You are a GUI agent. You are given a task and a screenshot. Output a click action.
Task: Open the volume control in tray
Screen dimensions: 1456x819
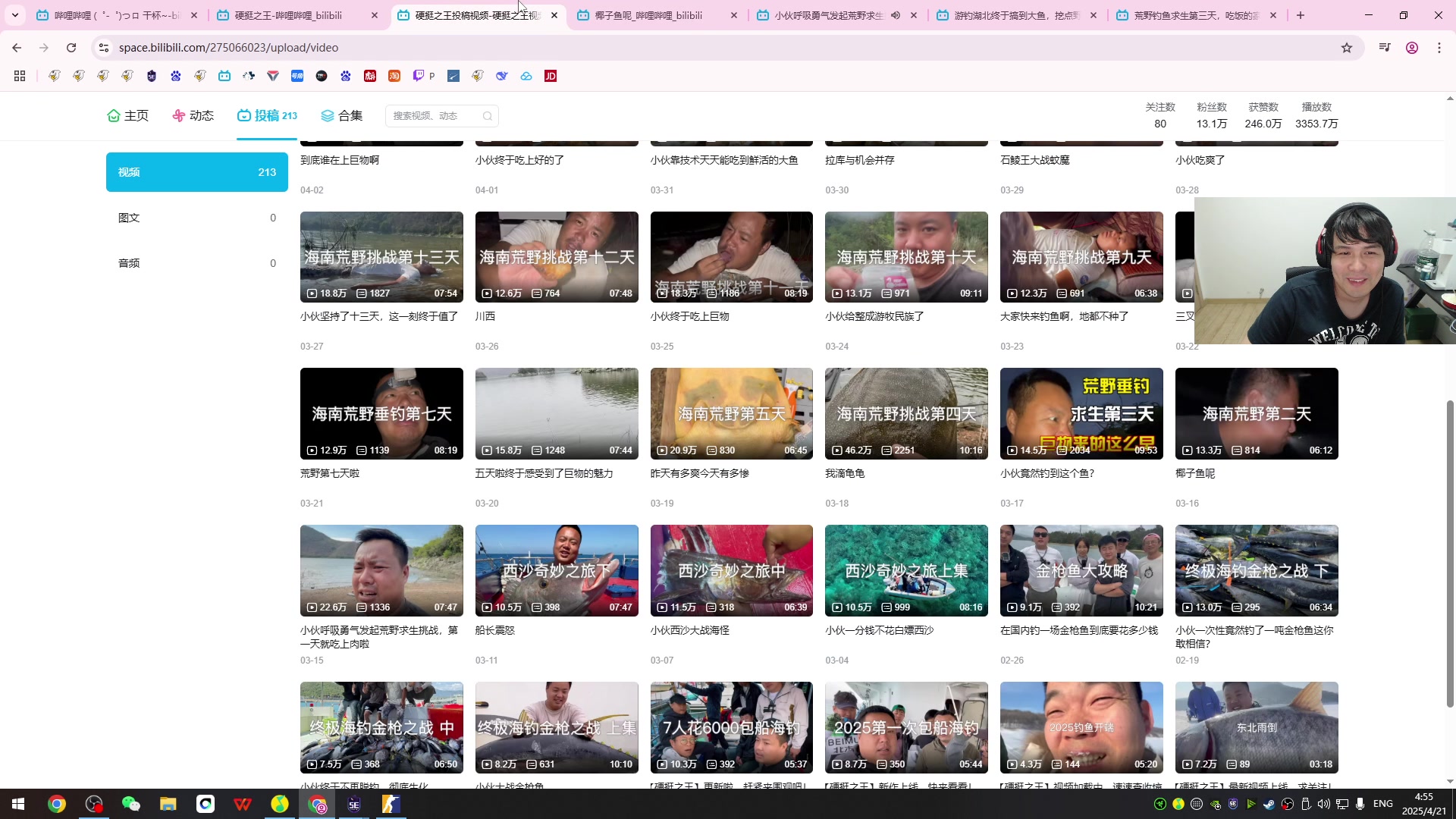1324,804
